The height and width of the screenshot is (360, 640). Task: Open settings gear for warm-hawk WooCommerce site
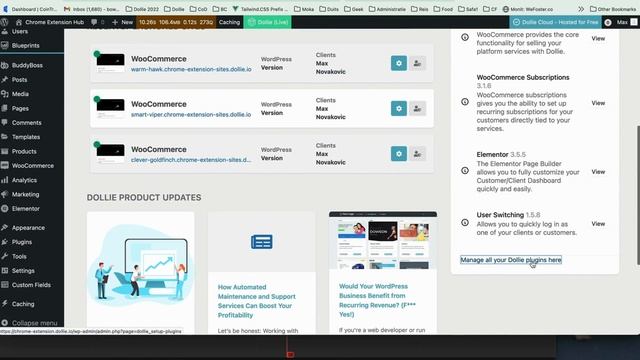[x=399, y=63]
